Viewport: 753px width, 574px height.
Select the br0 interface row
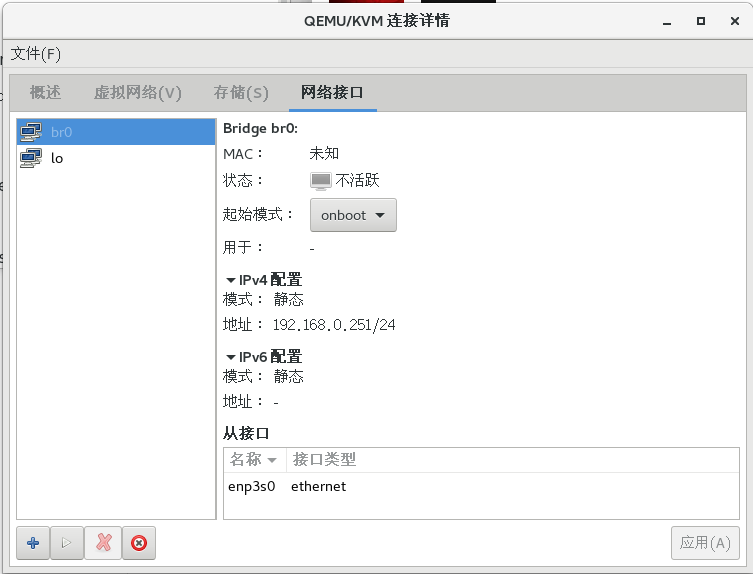(x=116, y=132)
